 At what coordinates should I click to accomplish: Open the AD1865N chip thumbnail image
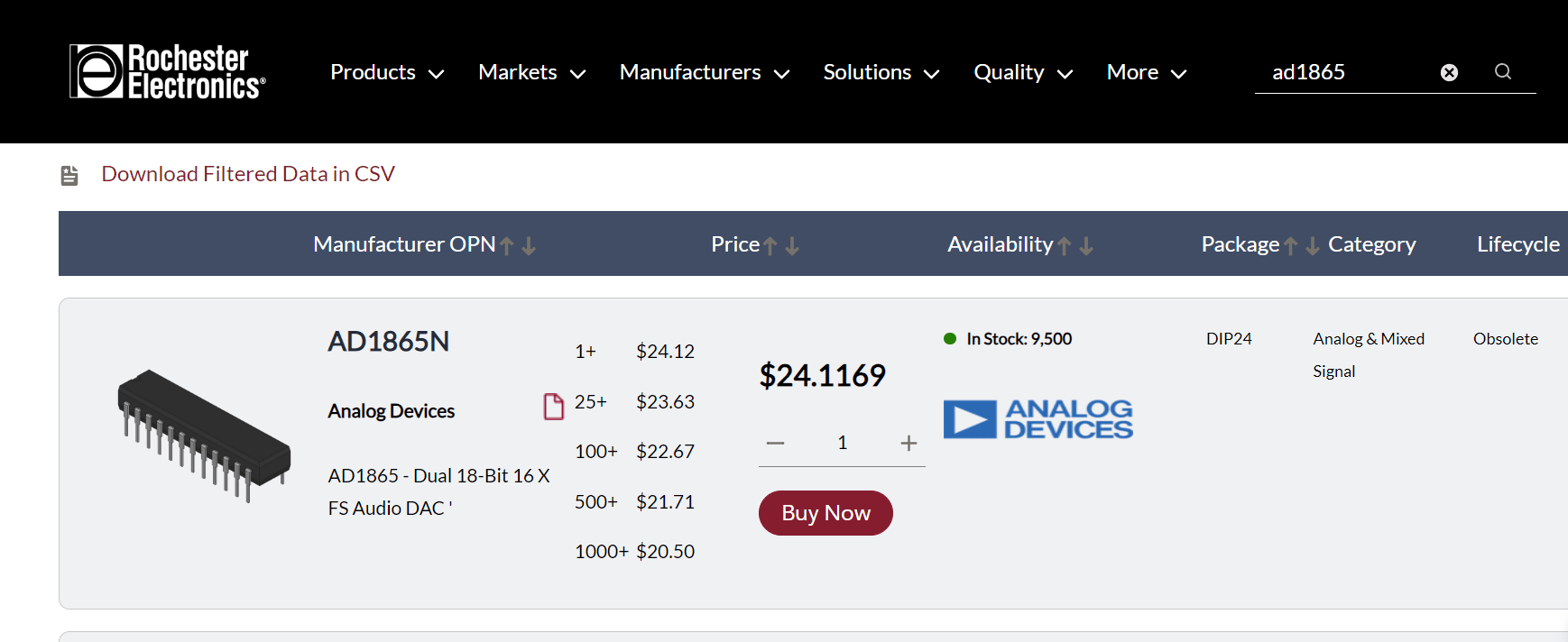204,435
